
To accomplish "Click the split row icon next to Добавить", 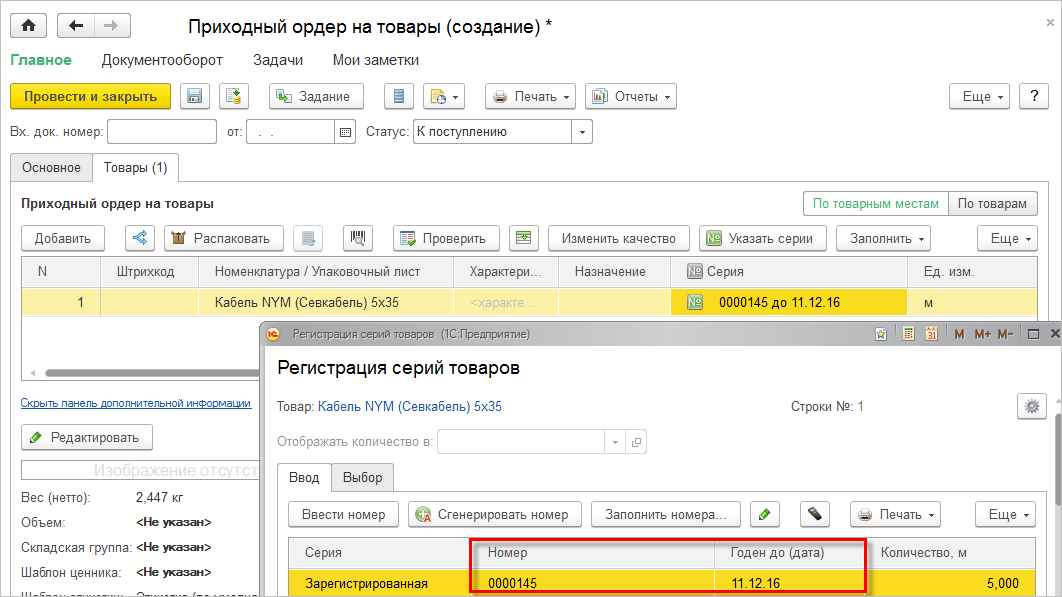I will tap(140, 238).
